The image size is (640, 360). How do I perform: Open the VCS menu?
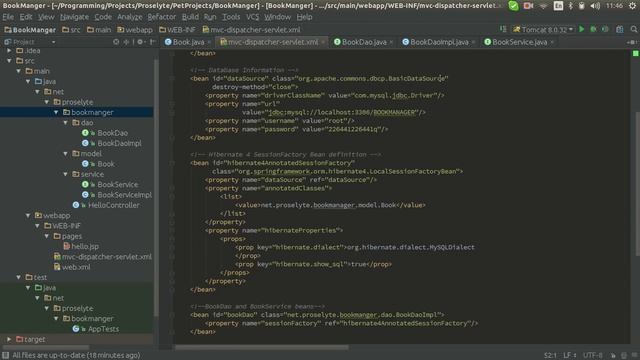click(x=252, y=17)
